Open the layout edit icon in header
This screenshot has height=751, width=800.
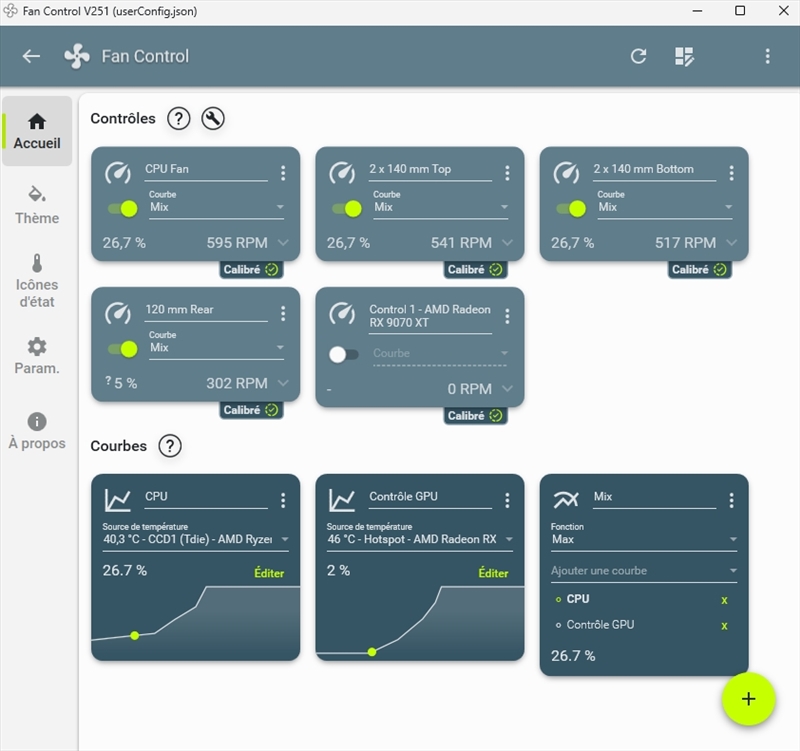tap(684, 57)
